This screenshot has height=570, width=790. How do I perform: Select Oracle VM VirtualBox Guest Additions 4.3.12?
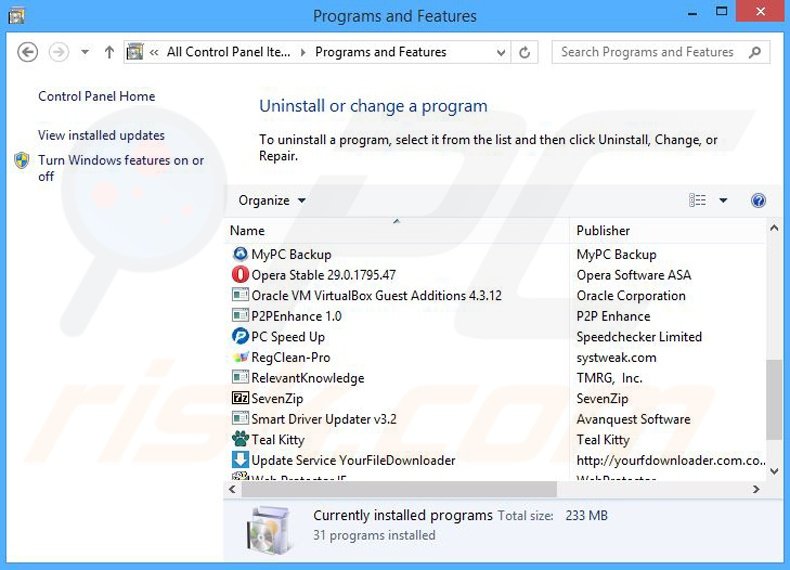[x=376, y=295]
